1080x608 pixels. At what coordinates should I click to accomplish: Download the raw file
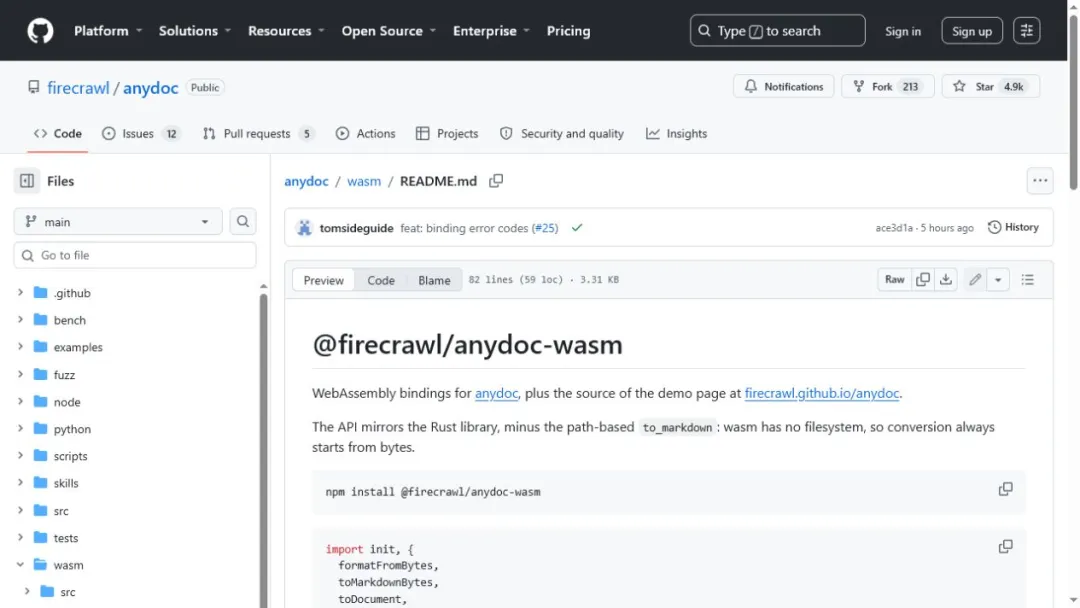pyautogui.click(x=946, y=280)
